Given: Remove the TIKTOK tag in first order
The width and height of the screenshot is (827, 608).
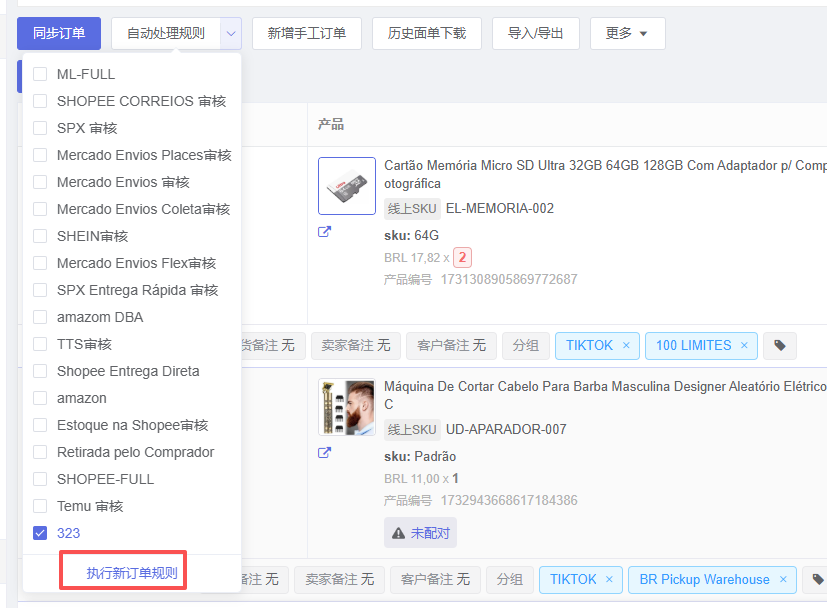Looking at the screenshot, I should [x=626, y=346].
